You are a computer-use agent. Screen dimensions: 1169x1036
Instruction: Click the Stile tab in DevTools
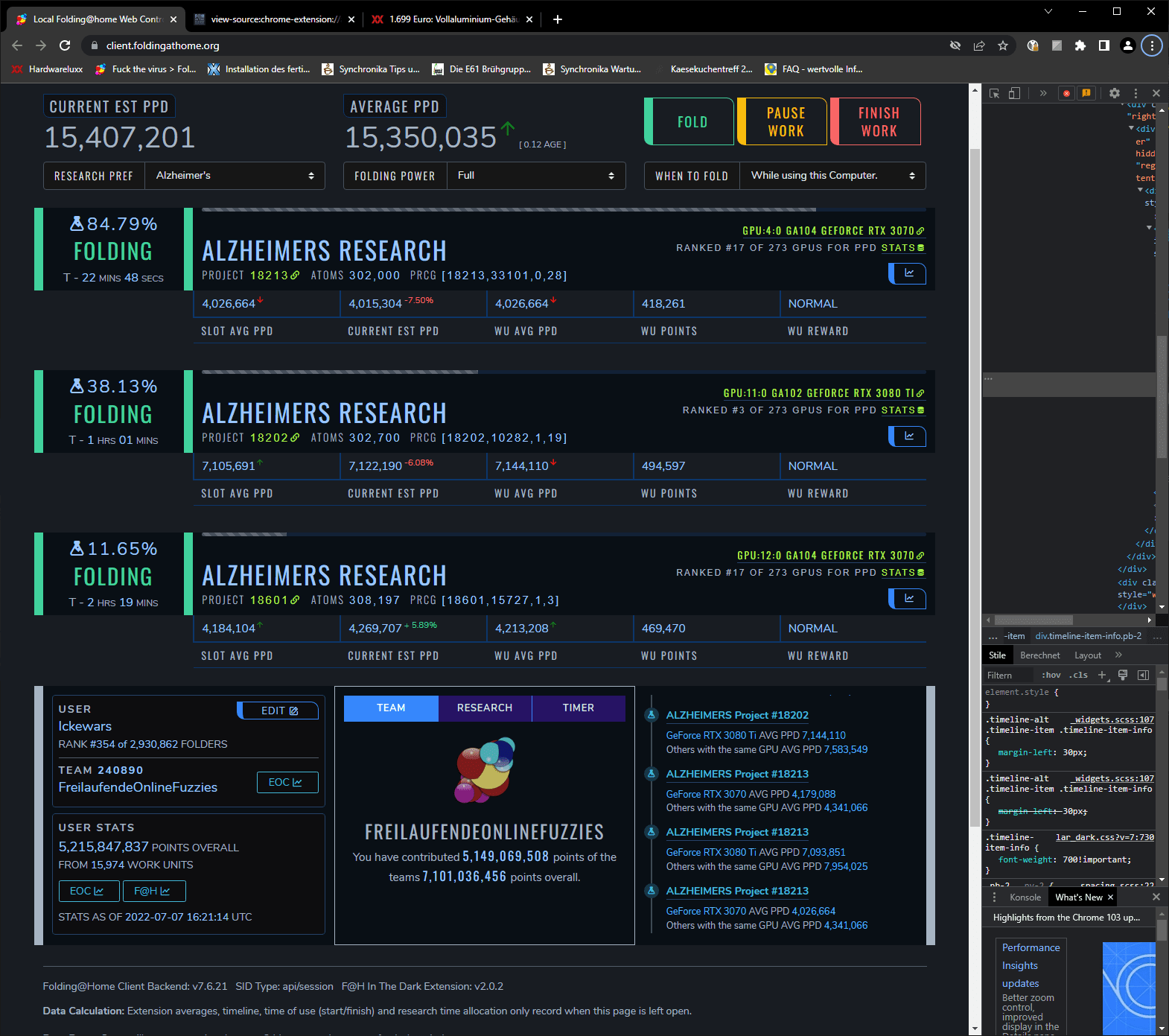(998, 655)
